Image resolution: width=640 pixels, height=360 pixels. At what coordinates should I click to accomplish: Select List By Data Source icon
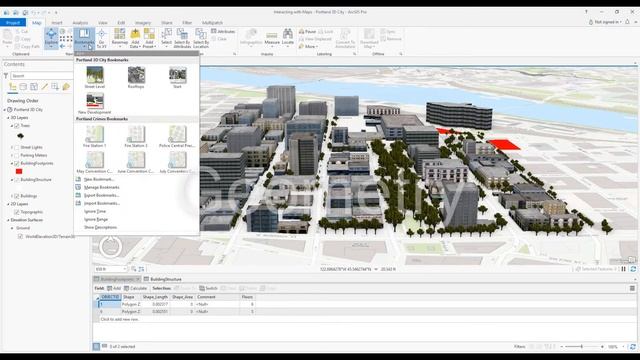point(23,87)
